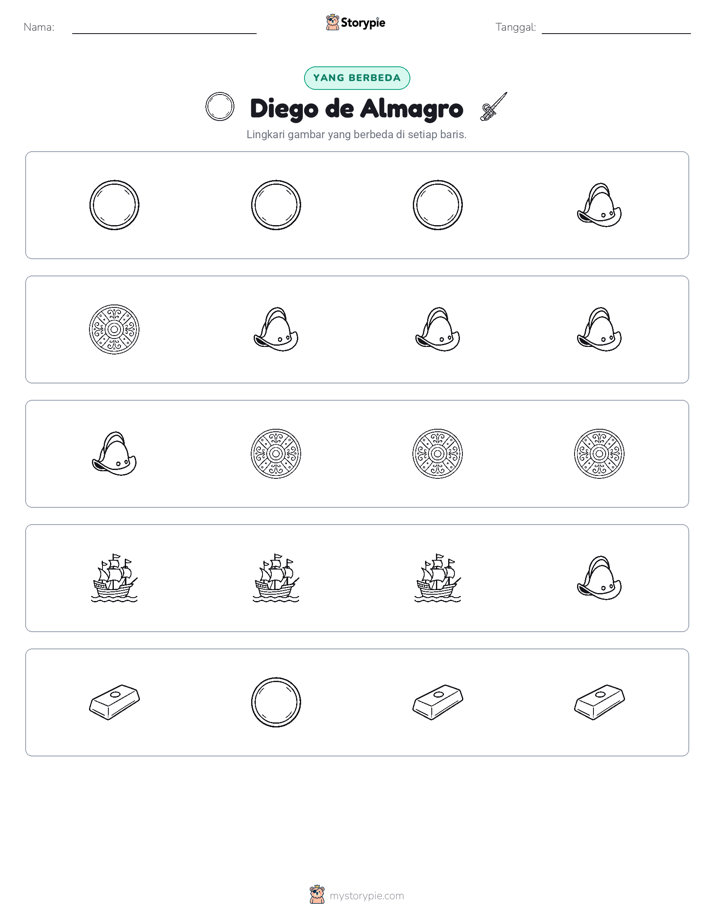Click the first gold bar in bottom row
The image size is (714, 924).
[x=114, y=702]
